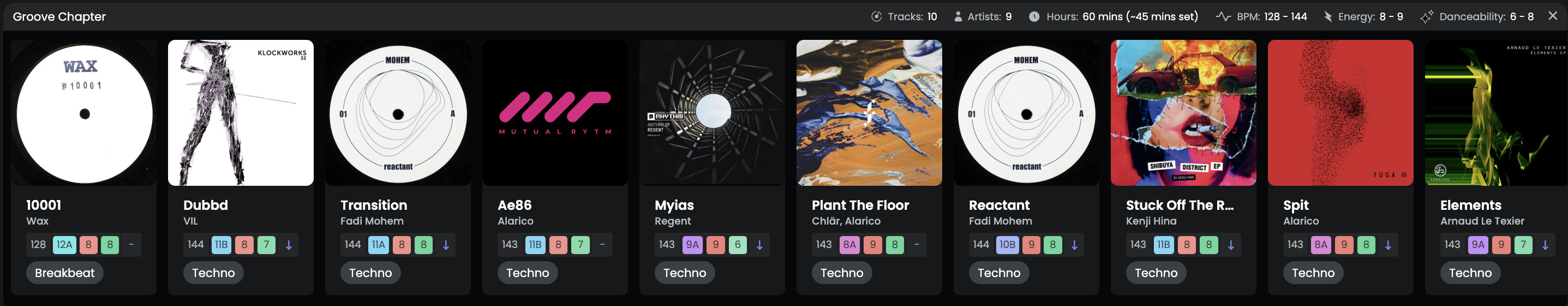
Task: Open the Klockworks Dubbd album cover
Action: coord(241,113)
